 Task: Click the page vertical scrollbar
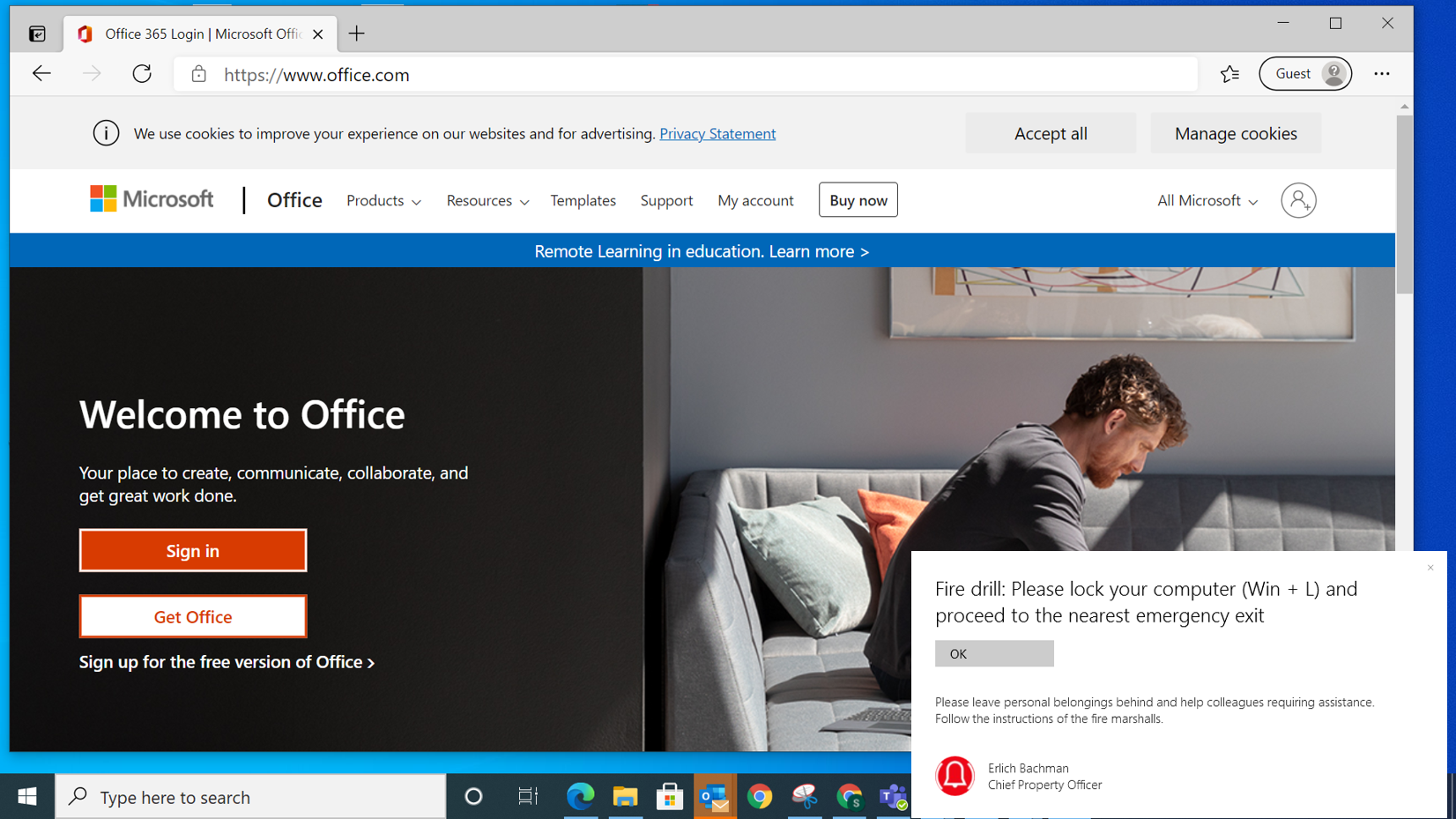(1404, 203)
